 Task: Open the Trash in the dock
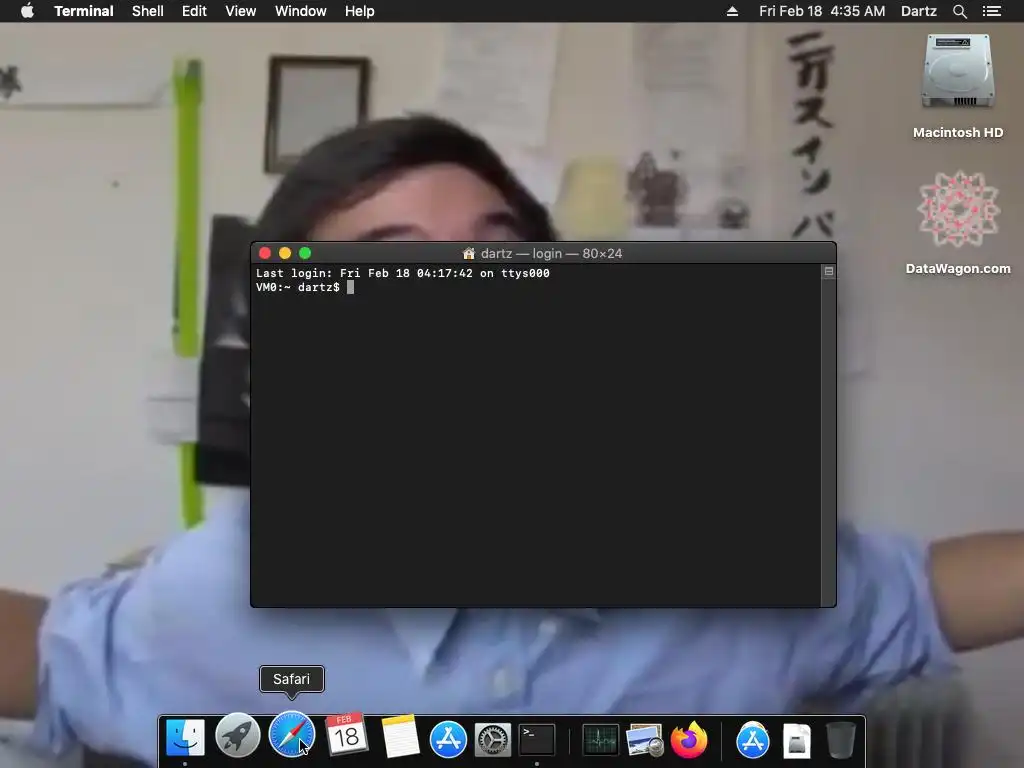pos(840,740)
